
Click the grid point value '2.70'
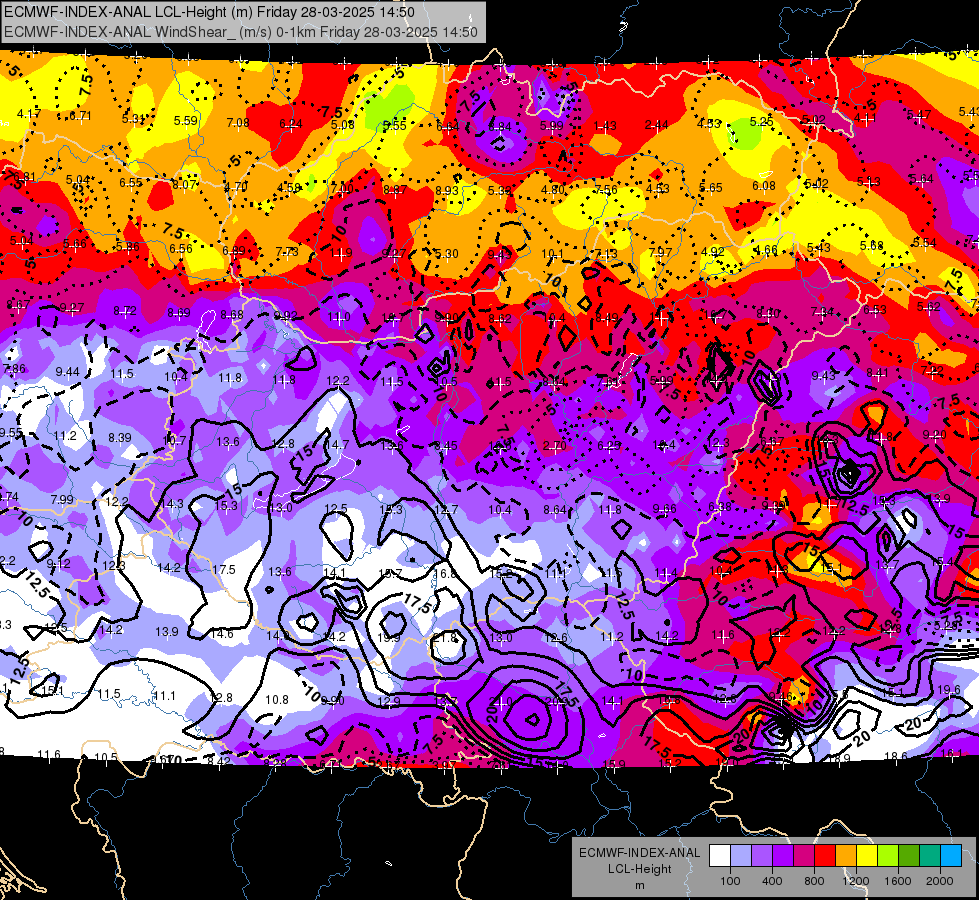[554, 445]
